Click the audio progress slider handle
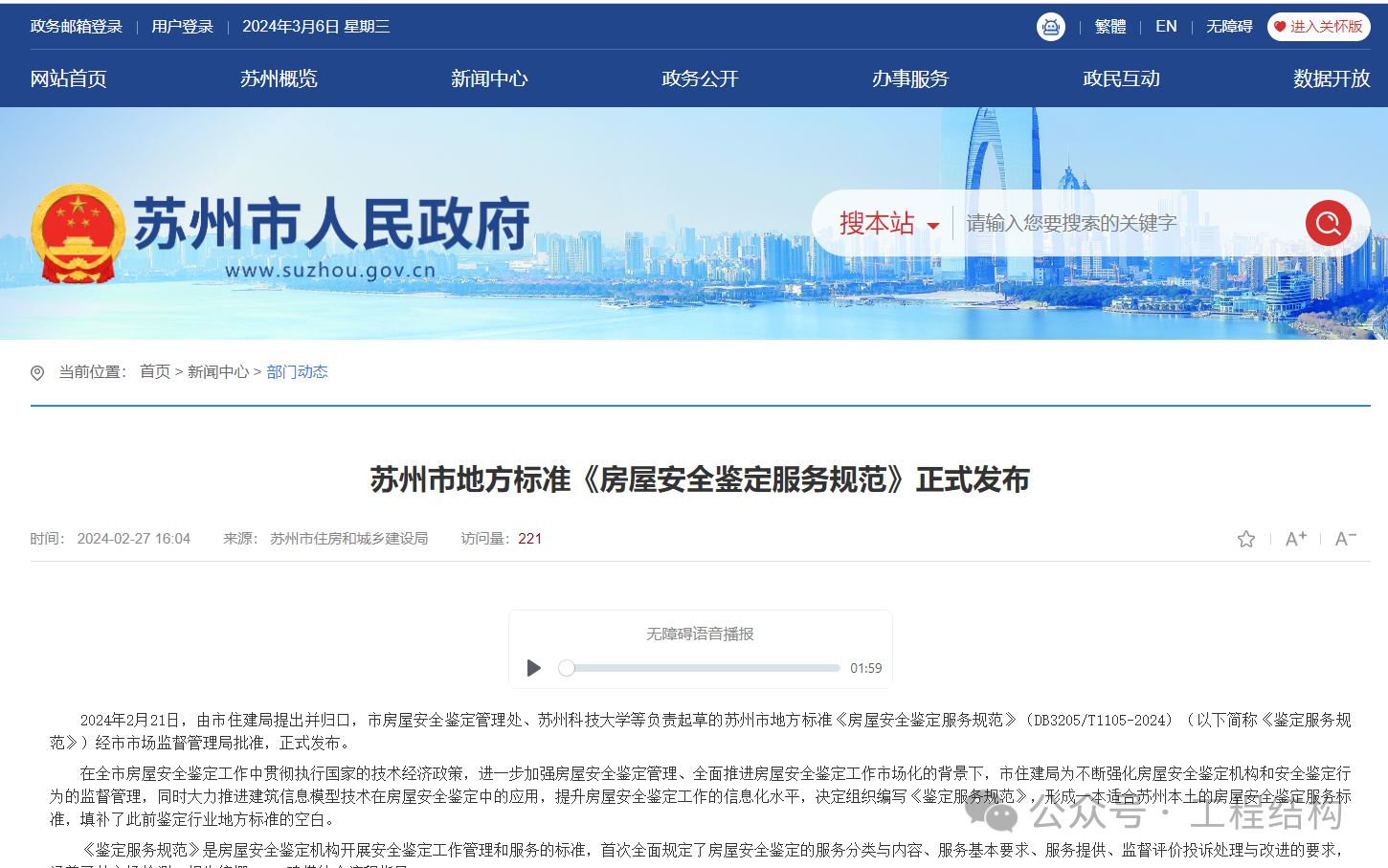Image resolution: width=1388 pixels, height=868 pixels. coord(567,668)
